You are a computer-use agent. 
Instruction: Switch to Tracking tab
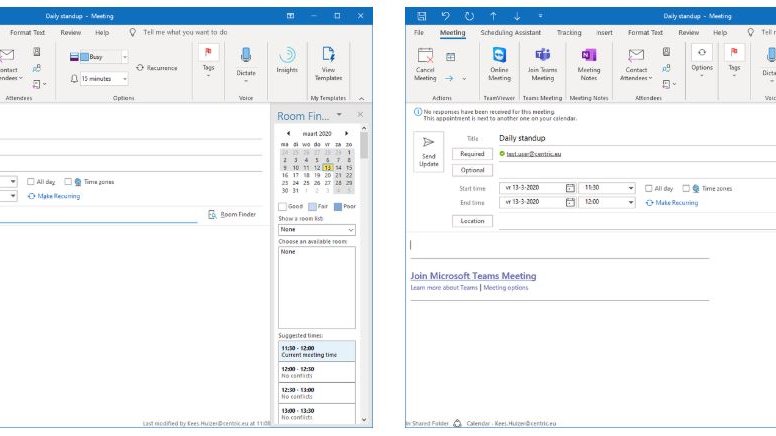pos(569,32)
